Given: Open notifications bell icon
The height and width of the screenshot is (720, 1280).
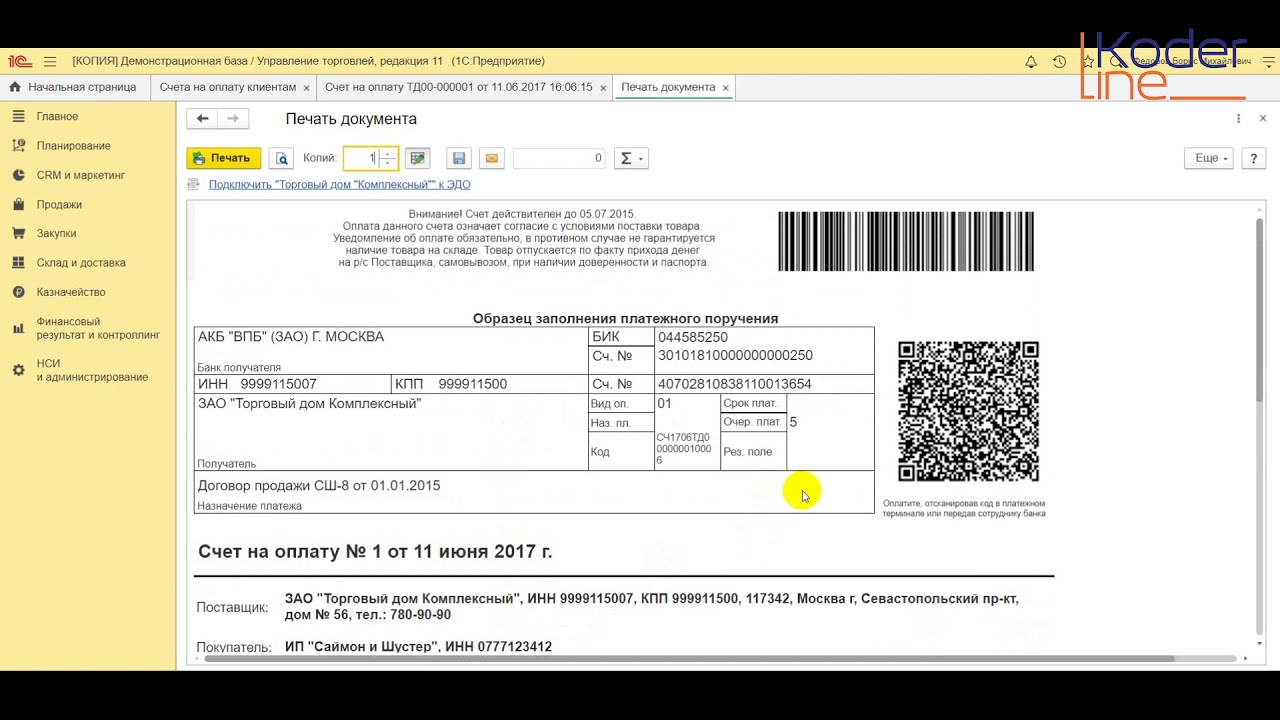Looking at the screenshot, I should point(1031,62).
